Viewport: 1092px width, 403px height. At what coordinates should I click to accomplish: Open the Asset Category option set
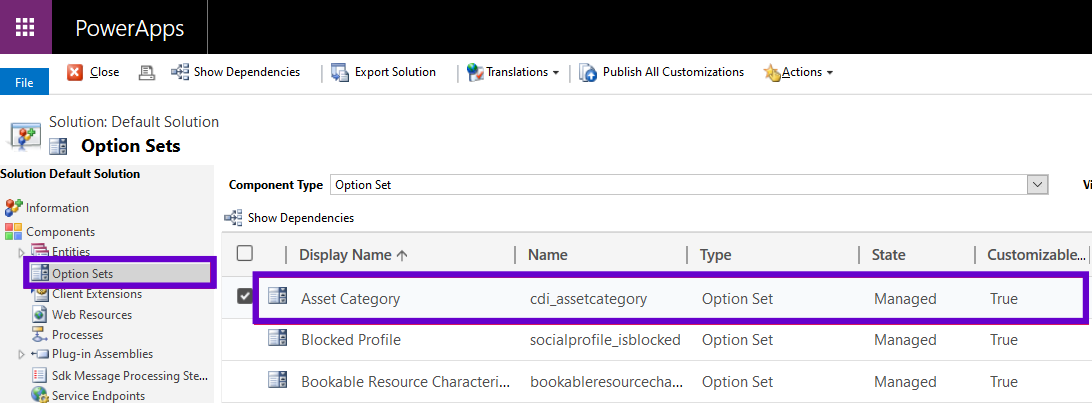350,299
